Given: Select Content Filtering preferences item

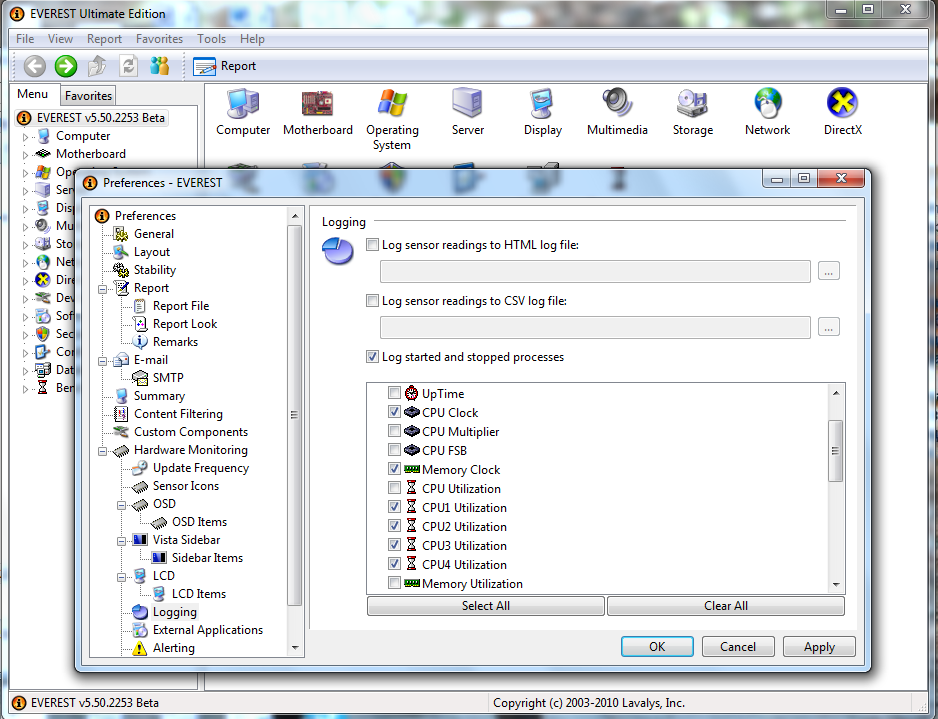Looking at the screenshot, I should coord(178,414).
